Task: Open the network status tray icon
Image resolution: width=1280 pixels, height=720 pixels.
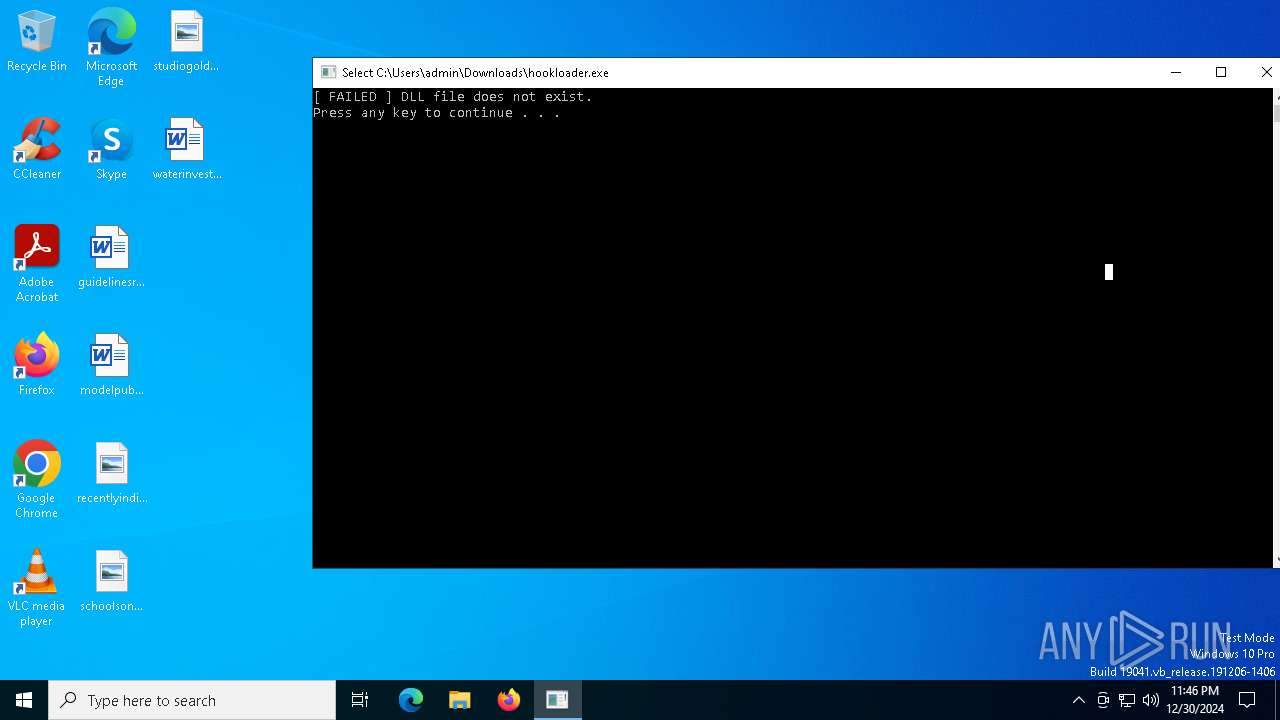Action: (x=1127, y=700)
